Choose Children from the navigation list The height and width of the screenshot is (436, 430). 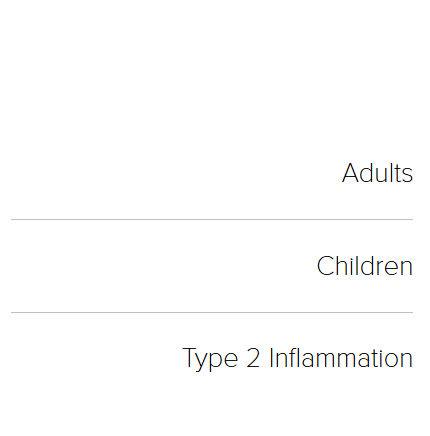(x=365, y=266)
